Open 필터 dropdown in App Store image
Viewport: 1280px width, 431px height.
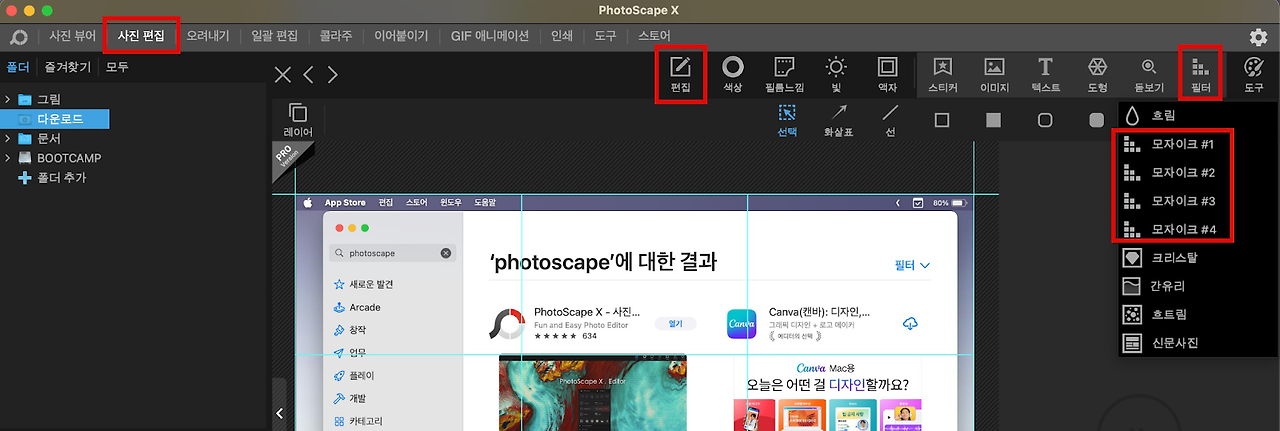[x=912, y=265]
